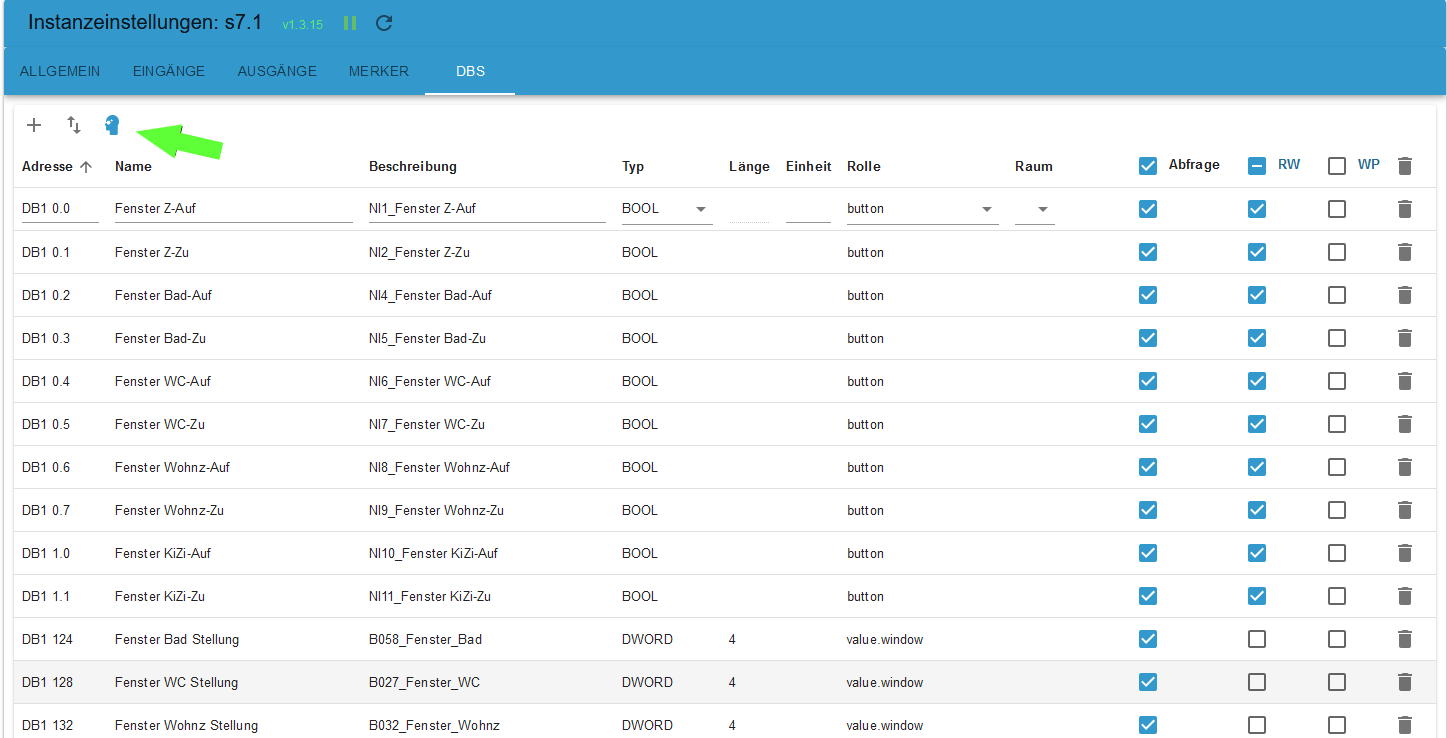Delete the Fenster WC-Zu row
The height and width of the screenshot is (738, 1447).
[1405, 424]
